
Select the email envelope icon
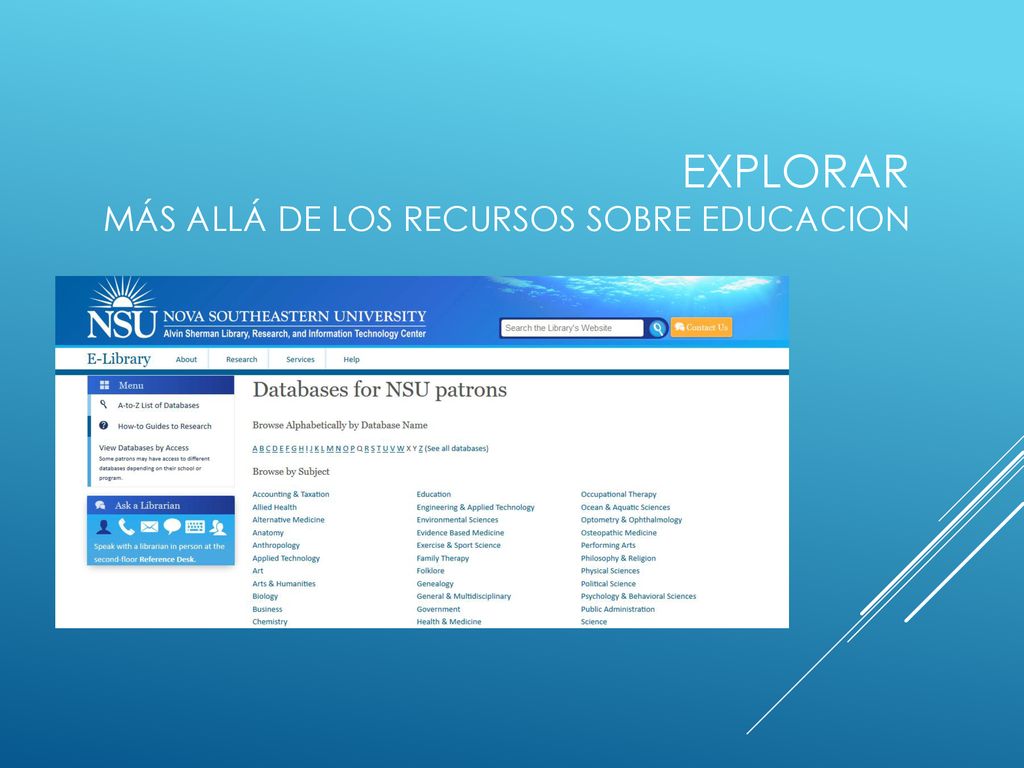pyautogui.click(x=150, y=526)
